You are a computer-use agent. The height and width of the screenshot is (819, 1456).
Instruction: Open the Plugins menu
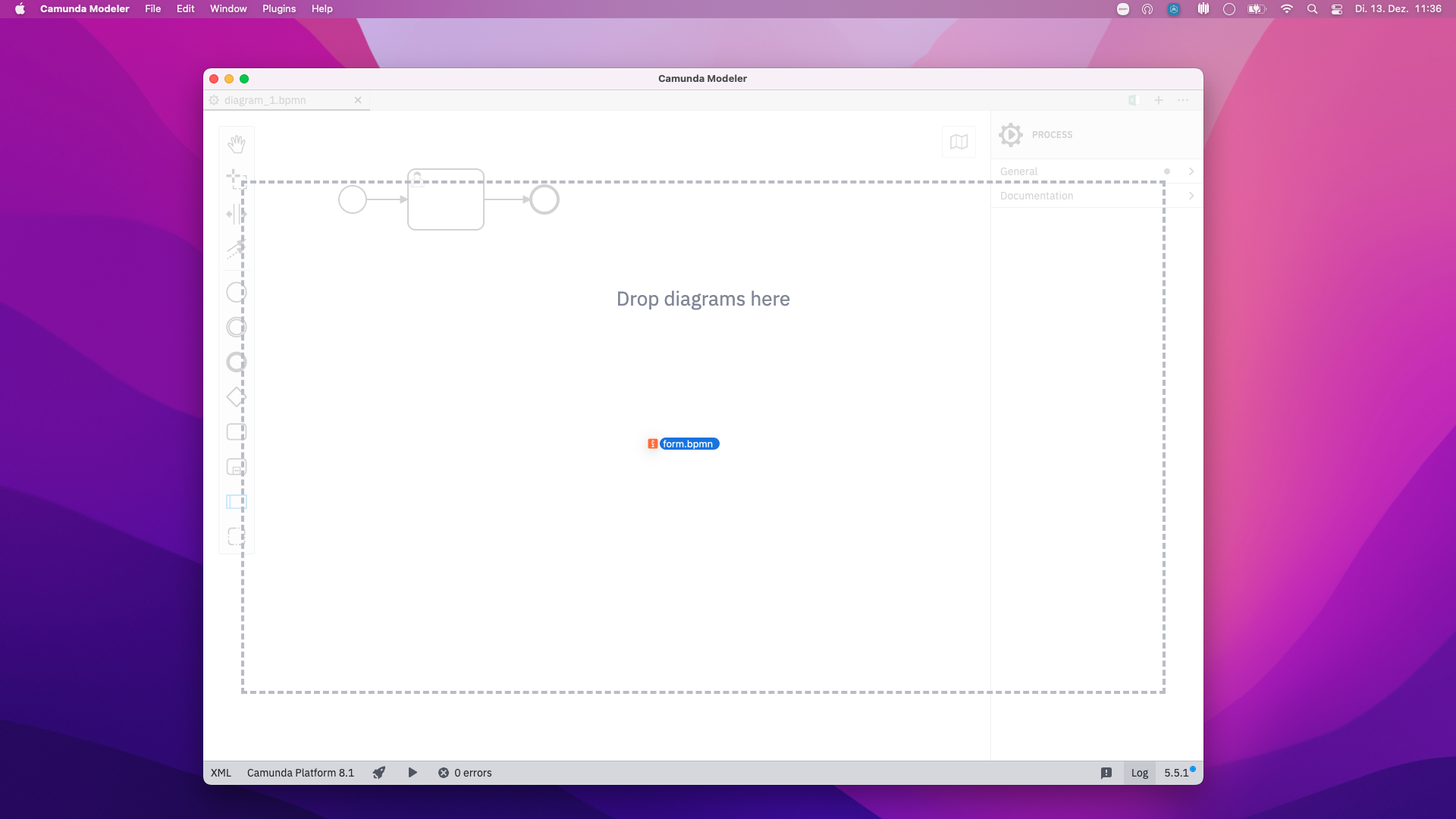pos(278,8)
